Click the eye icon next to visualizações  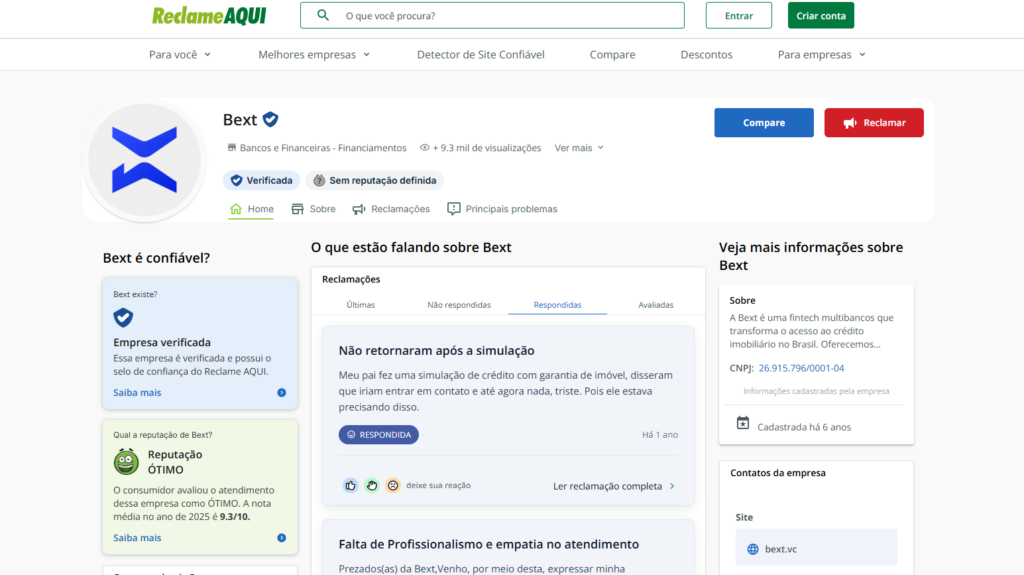[x=424, y=148]
